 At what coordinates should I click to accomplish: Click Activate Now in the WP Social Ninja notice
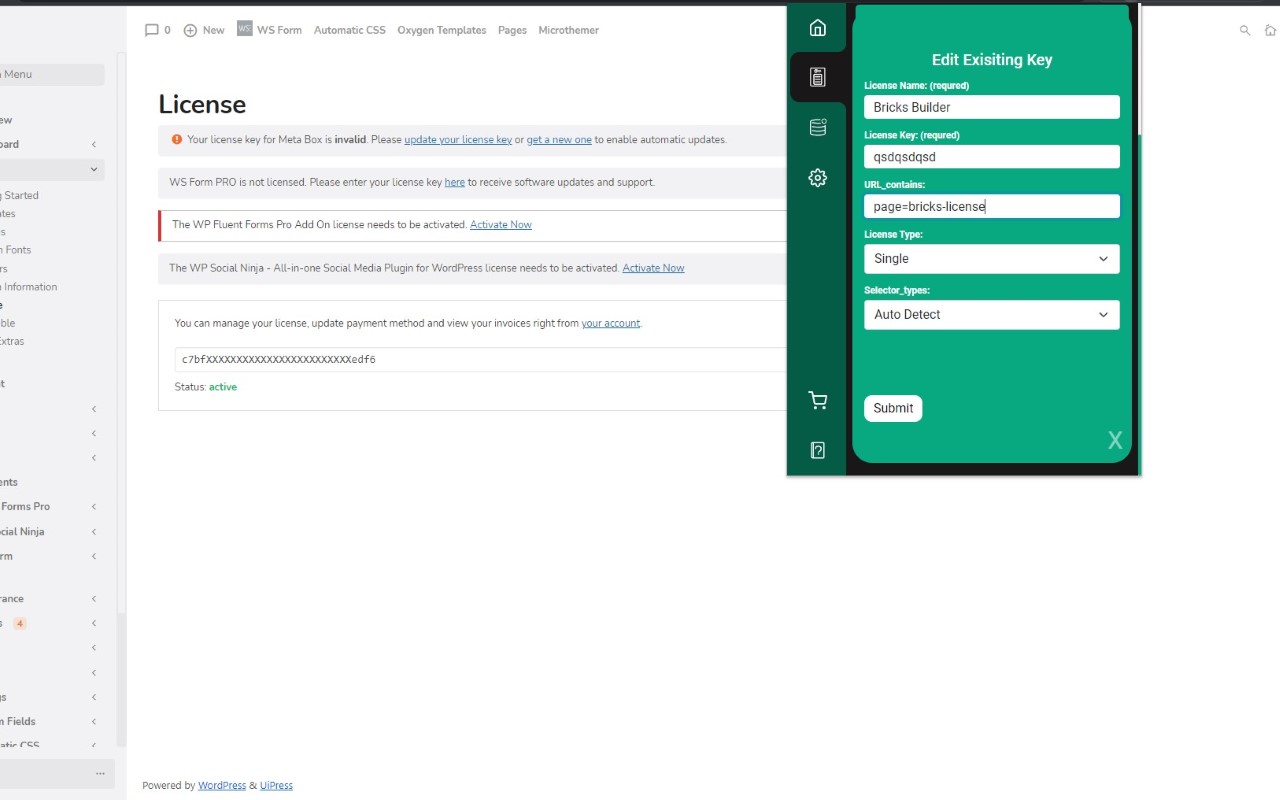(653, 268)
